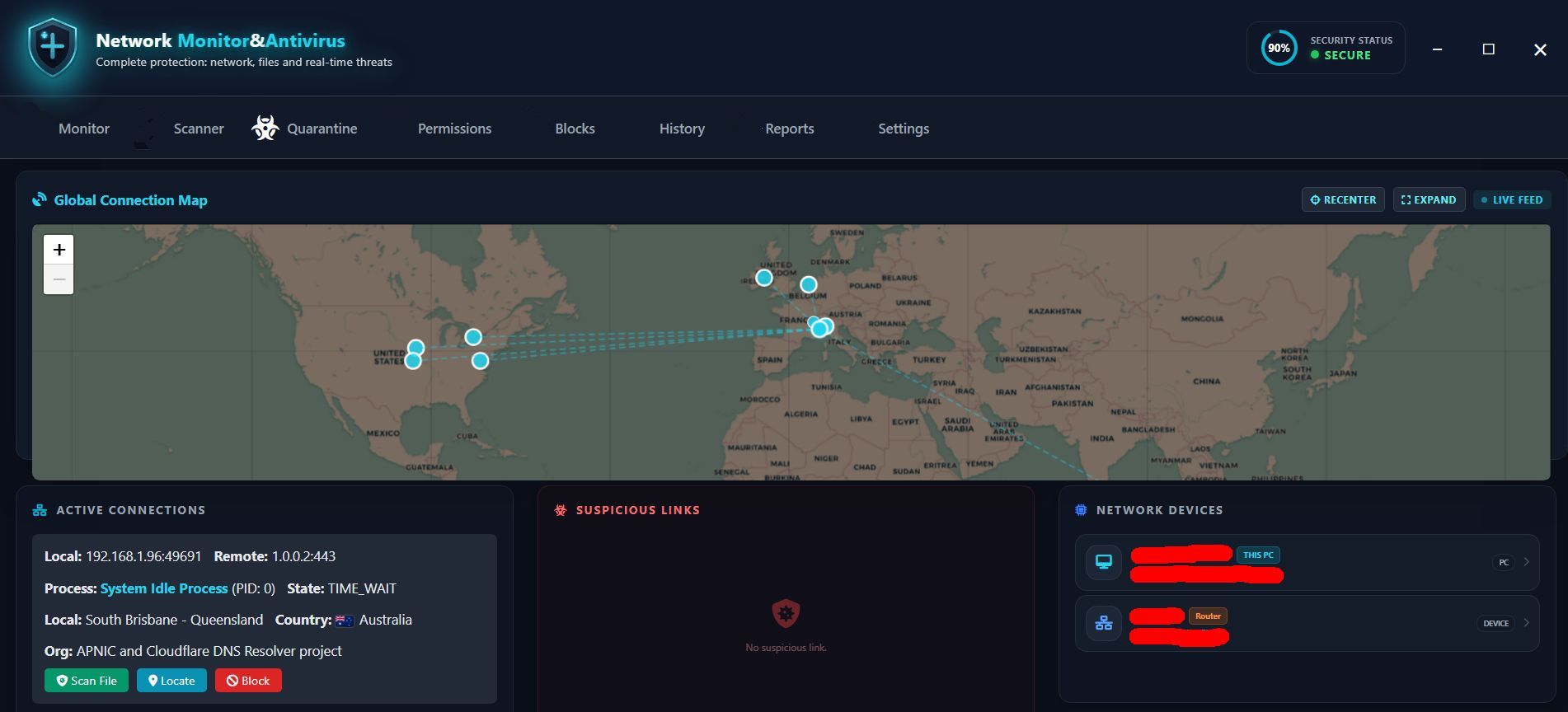This screenshot has height=712, width=1568.
Task: Click the Quarantine biohazard icon
Action: click(x=265, y=128)
